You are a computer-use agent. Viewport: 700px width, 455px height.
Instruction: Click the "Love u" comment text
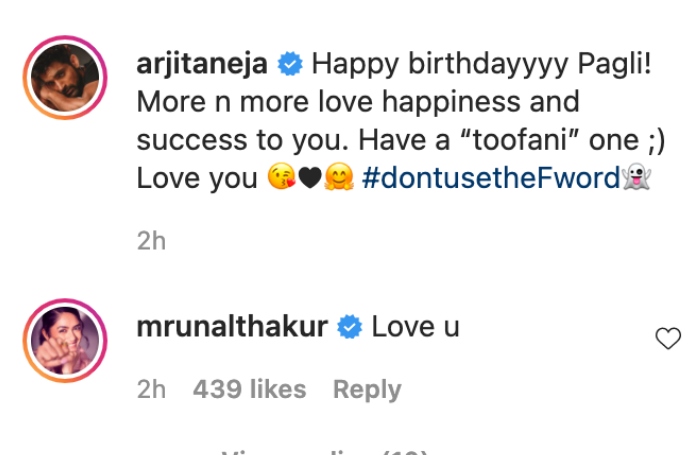[x=415, y=327]
